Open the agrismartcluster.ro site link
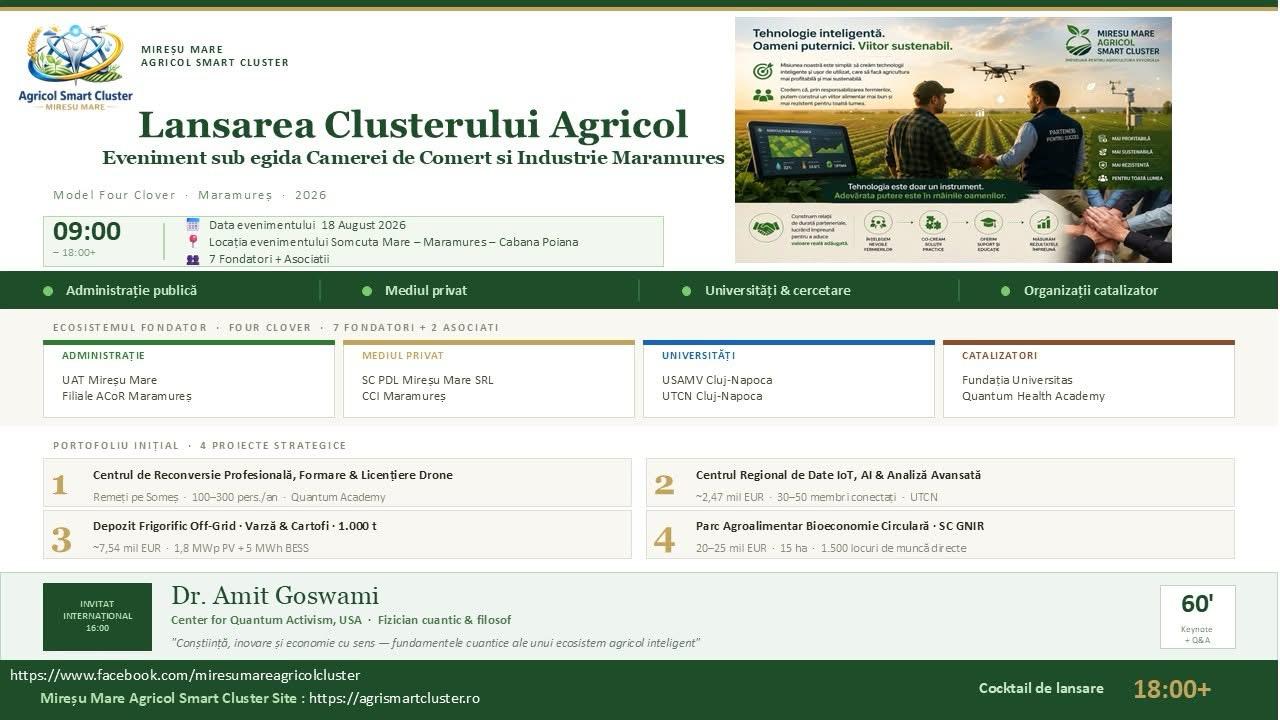This screenshot has height=720, width=1280. tap(395, 698)
